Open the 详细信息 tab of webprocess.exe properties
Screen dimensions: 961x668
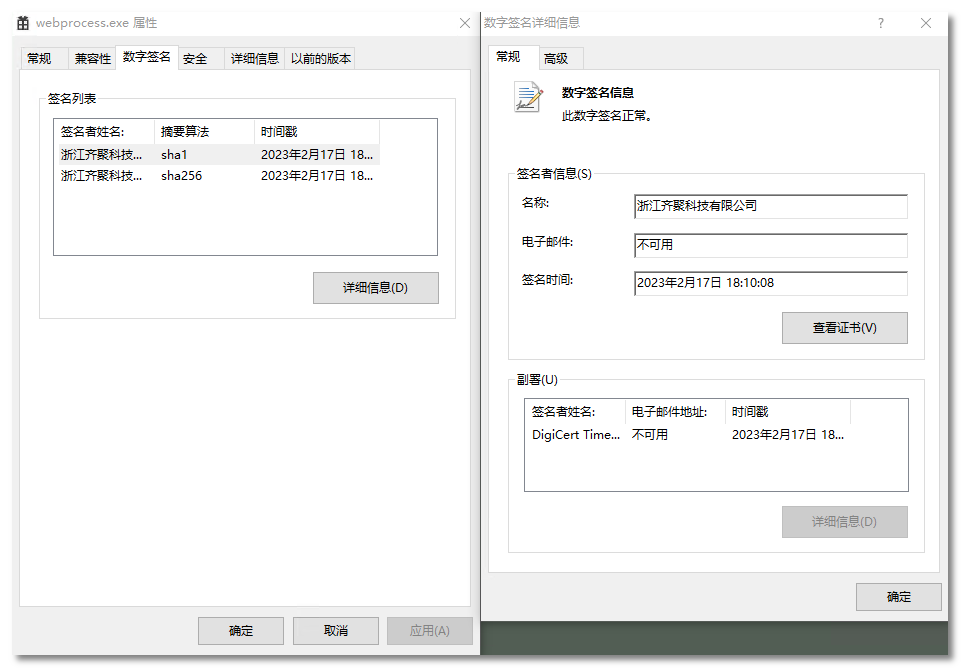click(x=254, y=58)
